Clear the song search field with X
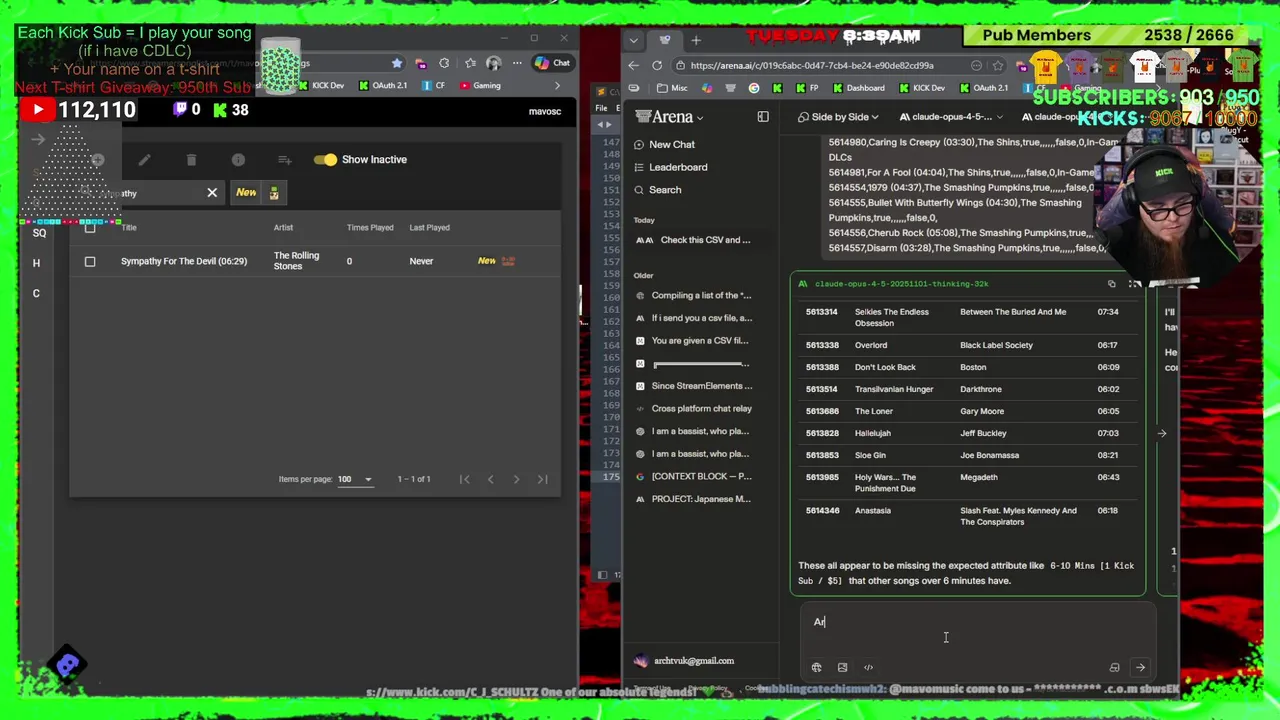 coord(212,192)
